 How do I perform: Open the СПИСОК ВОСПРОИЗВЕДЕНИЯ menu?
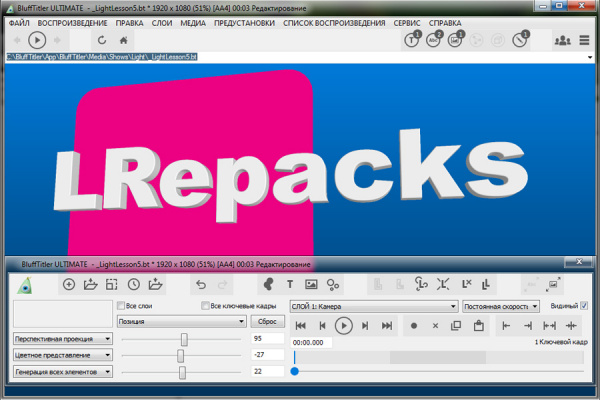(334, 23)
